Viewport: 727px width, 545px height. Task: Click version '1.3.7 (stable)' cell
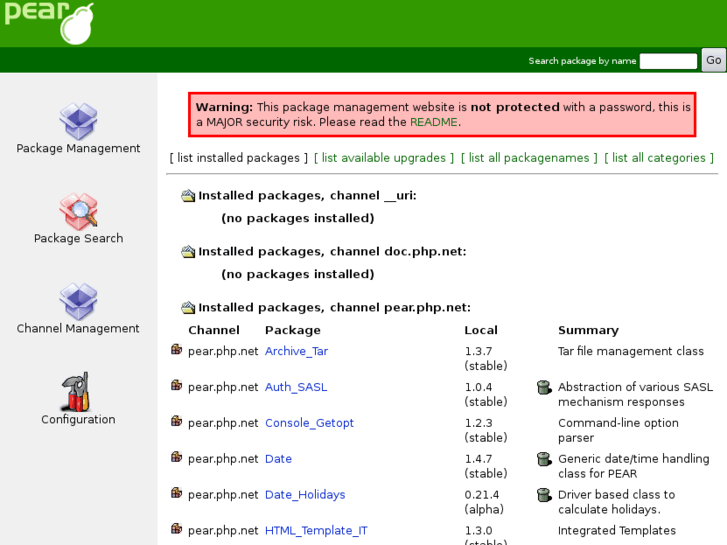486,359
